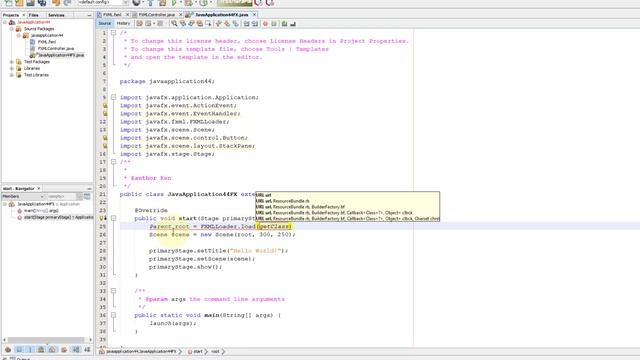Image resolution: width=640 pixels, height=360 pixels.
Task: Switch to the Source view button
Action: [x=104, y=24]
